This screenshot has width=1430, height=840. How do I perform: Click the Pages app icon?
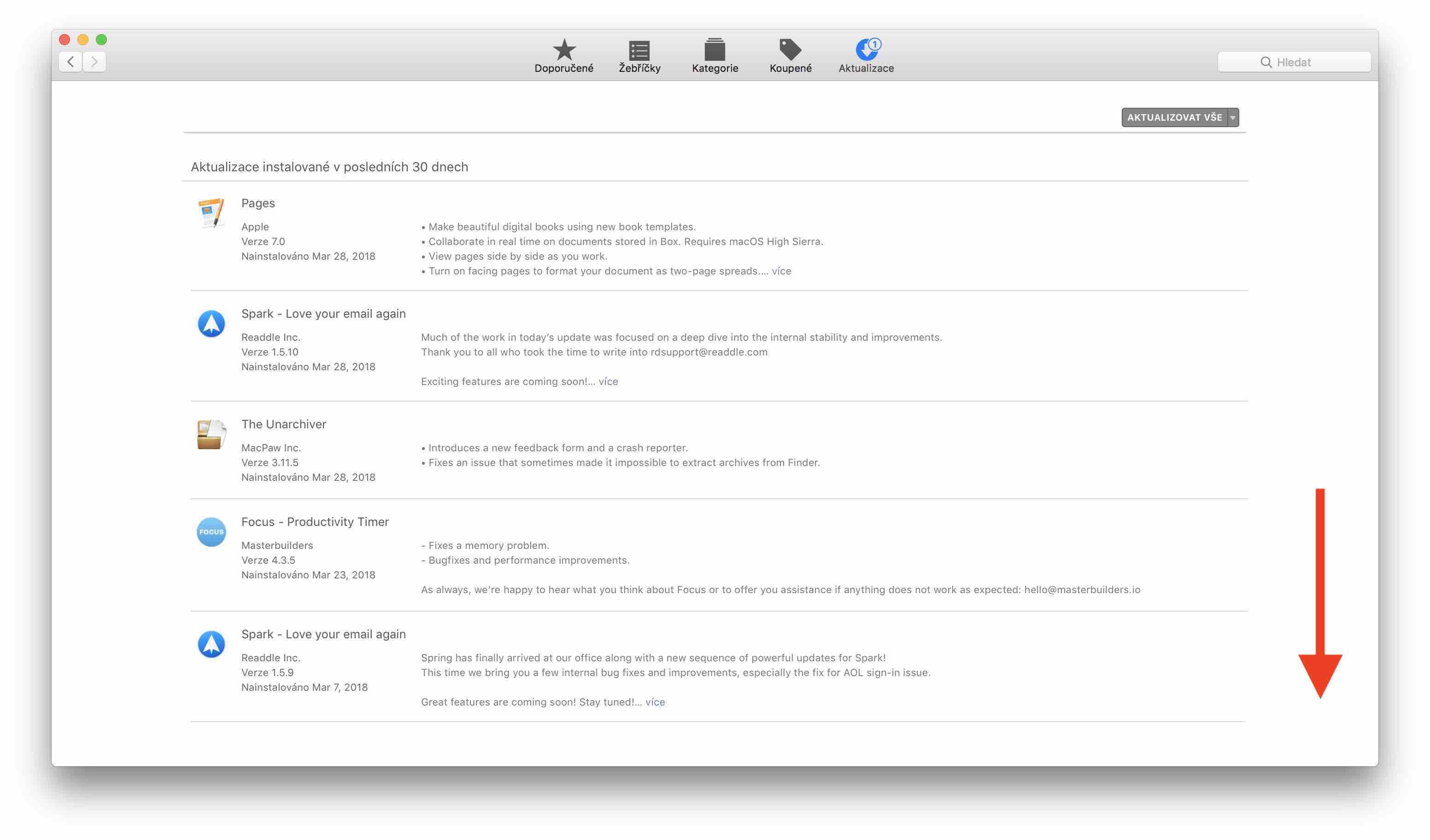click(x=211, y=213)
